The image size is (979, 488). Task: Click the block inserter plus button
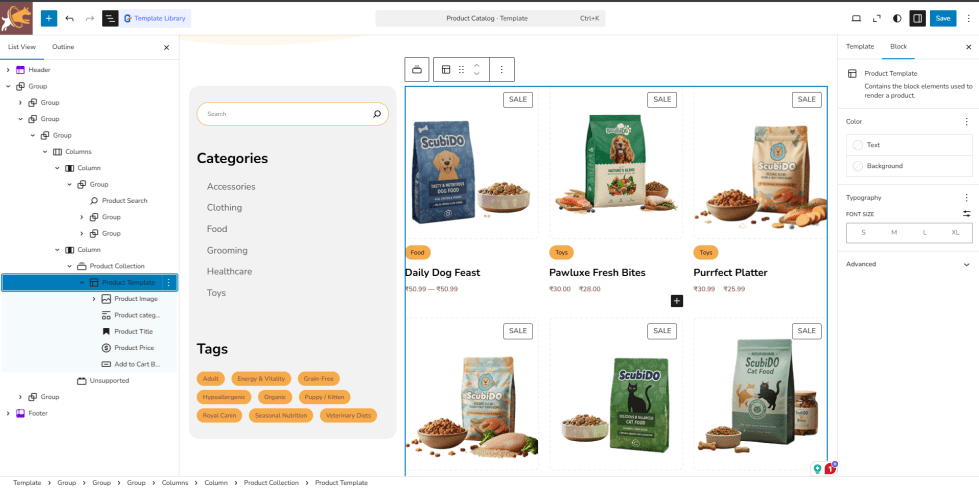point(49,18)
